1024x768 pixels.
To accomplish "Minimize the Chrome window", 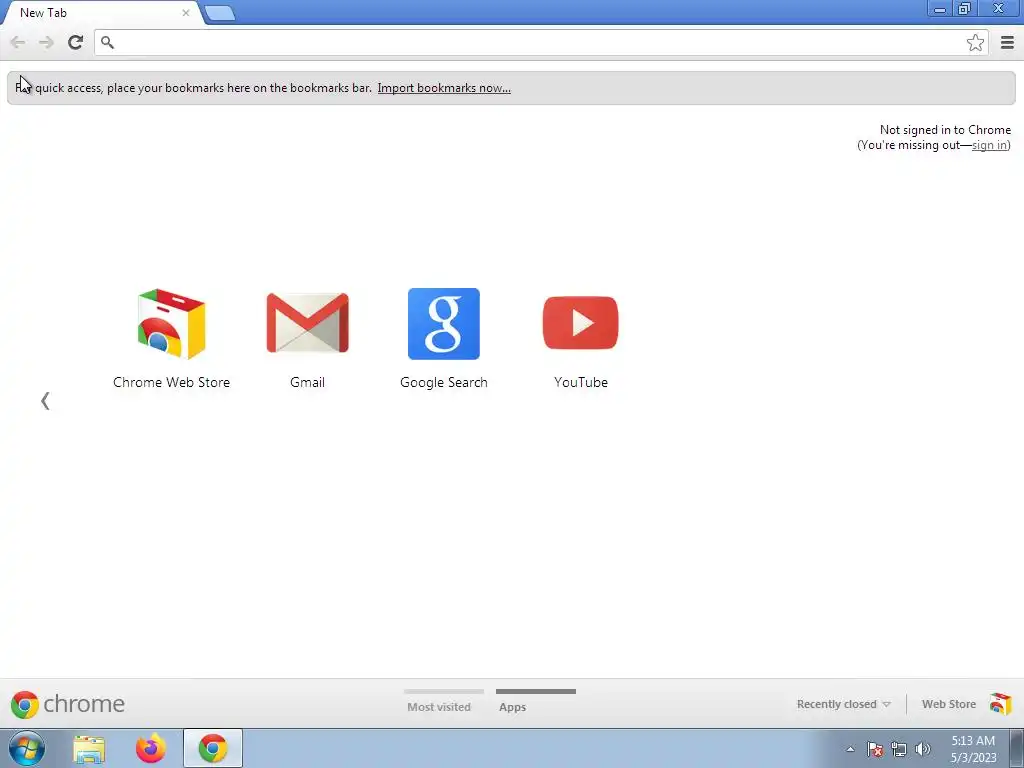I will pyautogui.click(x=940, y=8).
